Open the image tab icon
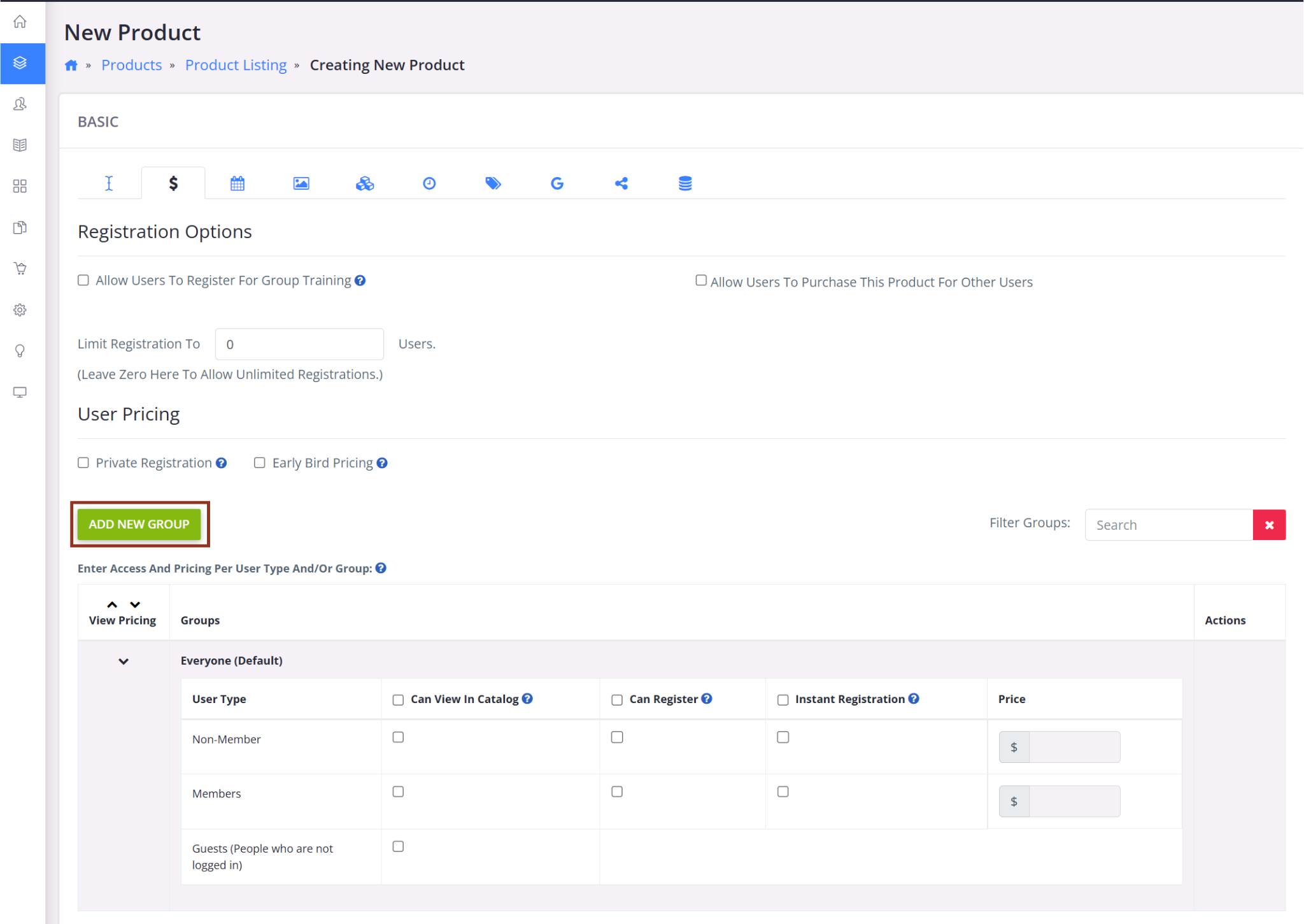 point(301,183)
